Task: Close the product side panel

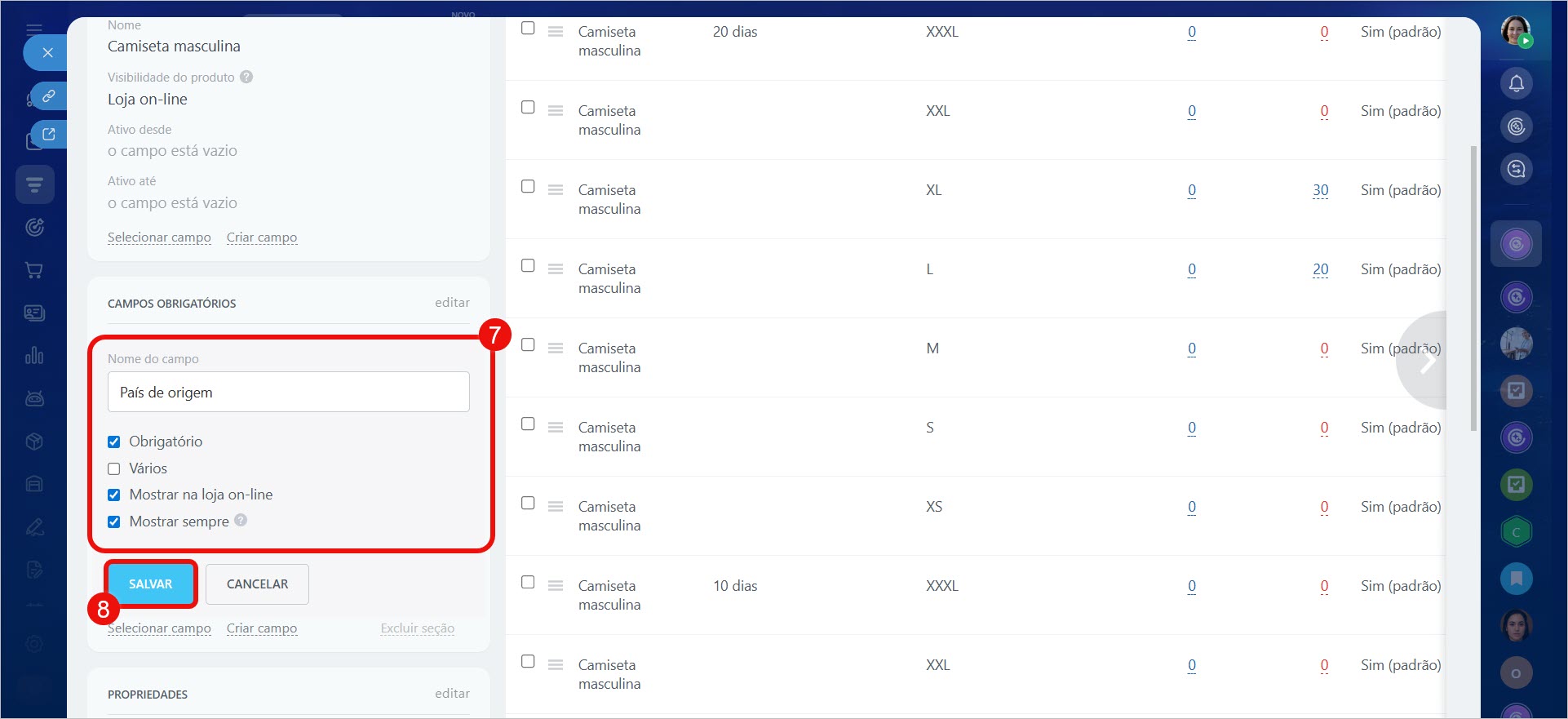Action: click(x=47, y=53)
